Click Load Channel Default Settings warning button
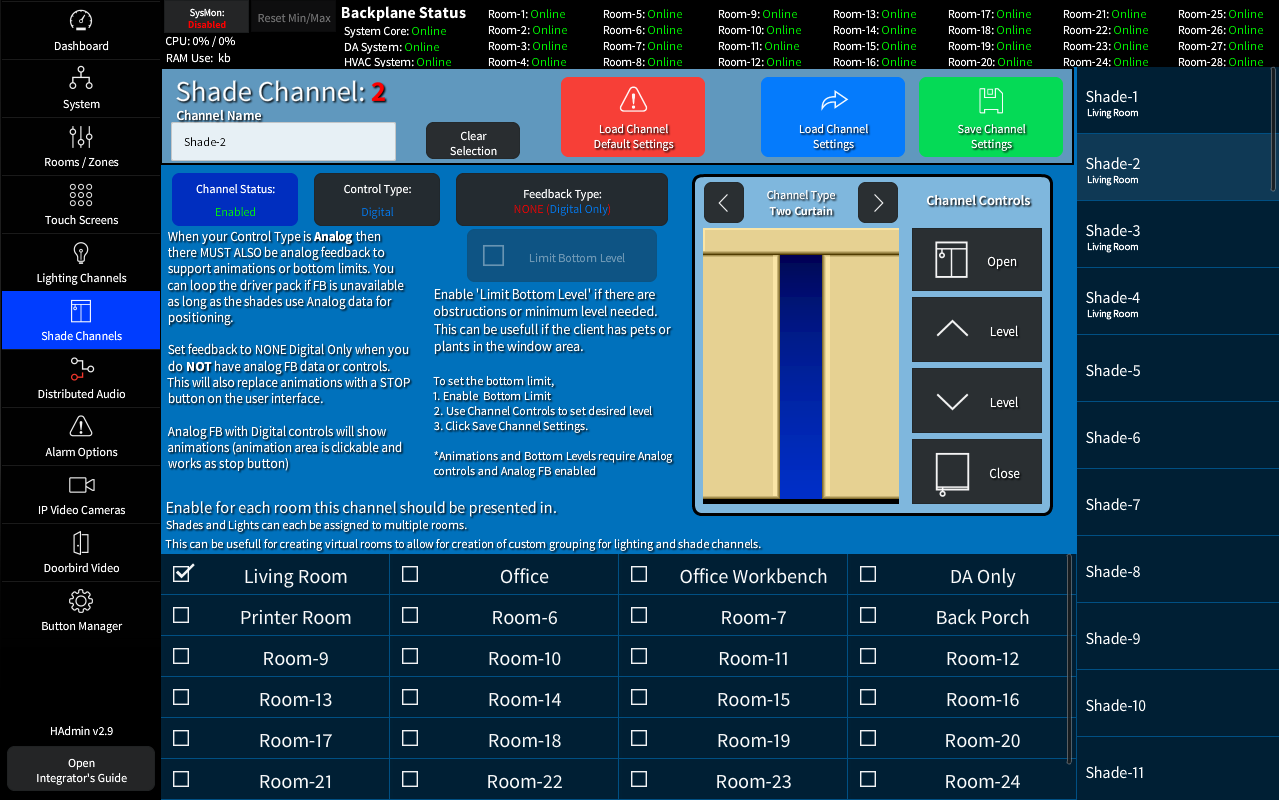The height and width of the screenshot is (800, 1279). (x=633, y=117)
